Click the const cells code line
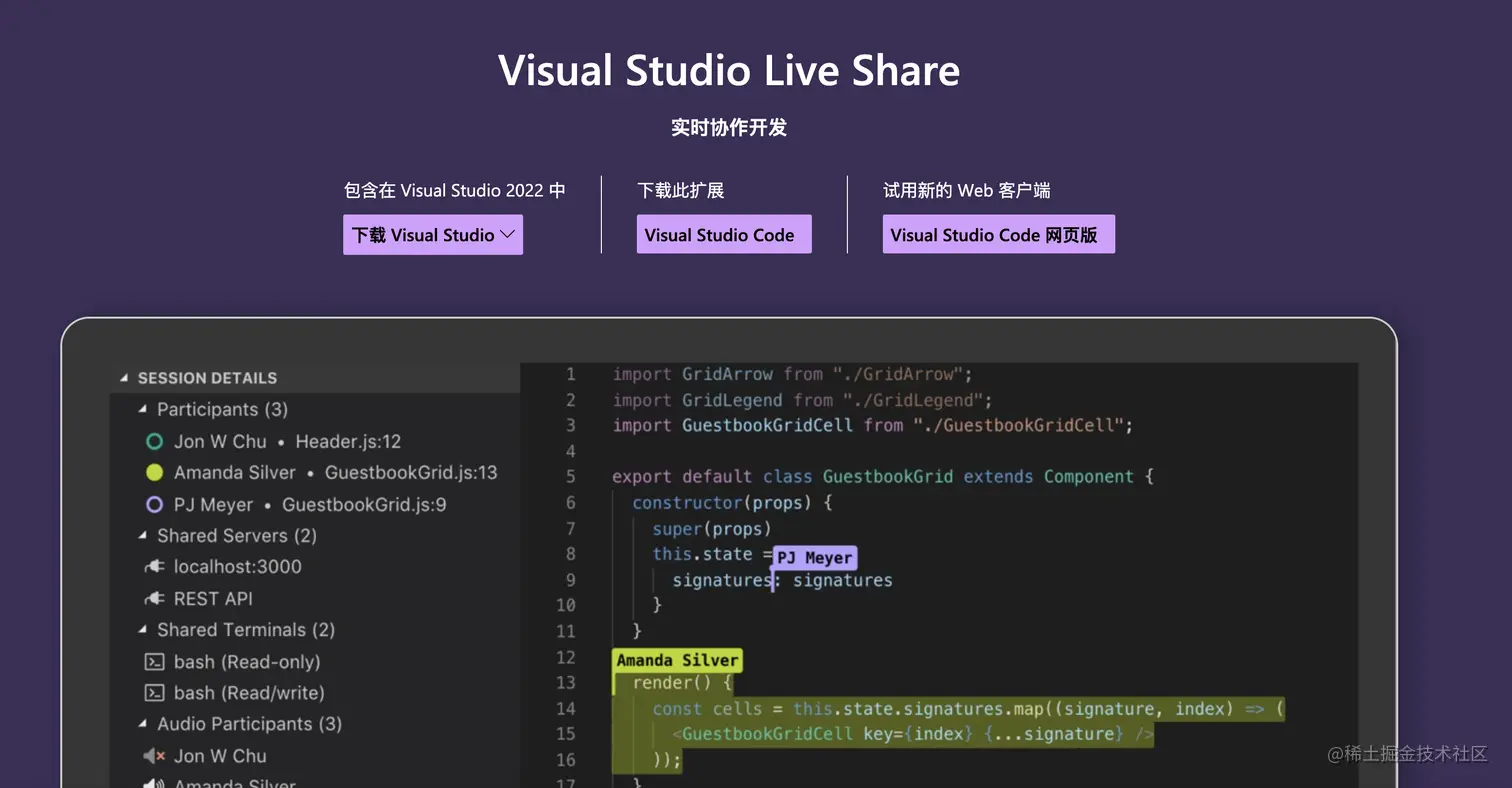This screenshot has width=1512, height=788. click(968, 709)
